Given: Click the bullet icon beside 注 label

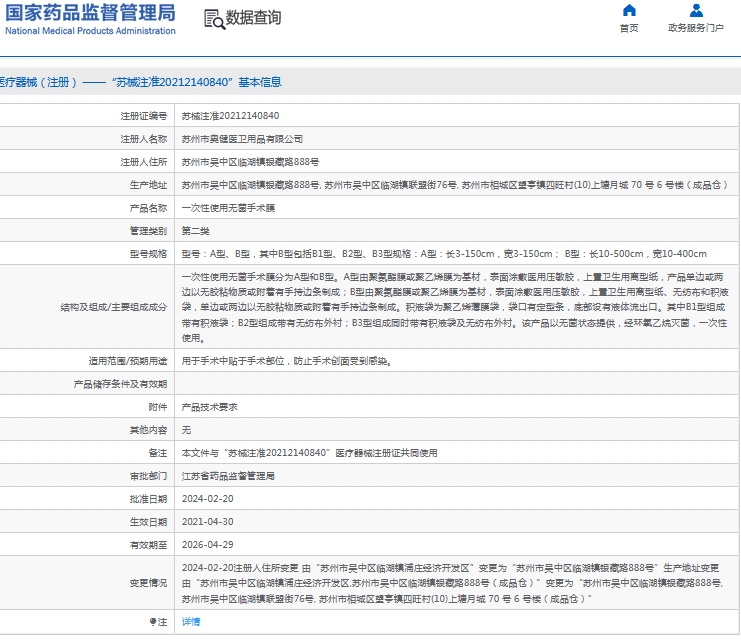Looking at the screenshot, I should point(153,622).
